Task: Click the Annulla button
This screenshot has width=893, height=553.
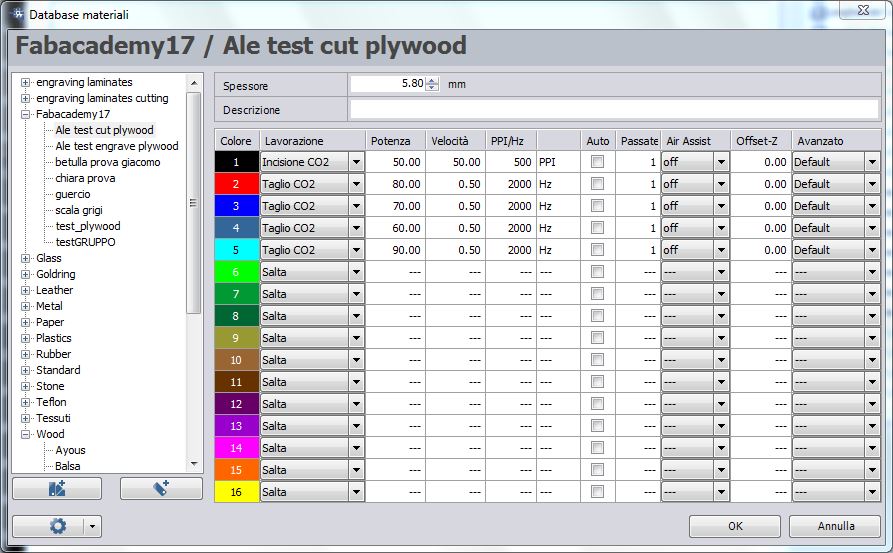Action: [x=835, y=526]
